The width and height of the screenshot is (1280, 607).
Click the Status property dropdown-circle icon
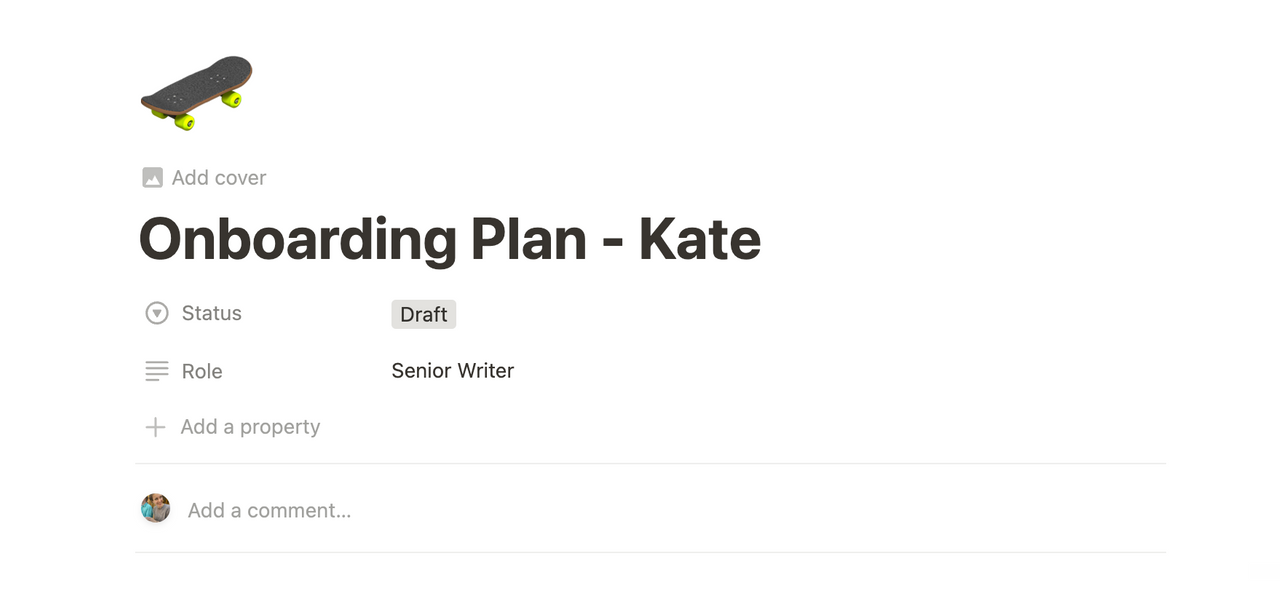coord(157,313)
